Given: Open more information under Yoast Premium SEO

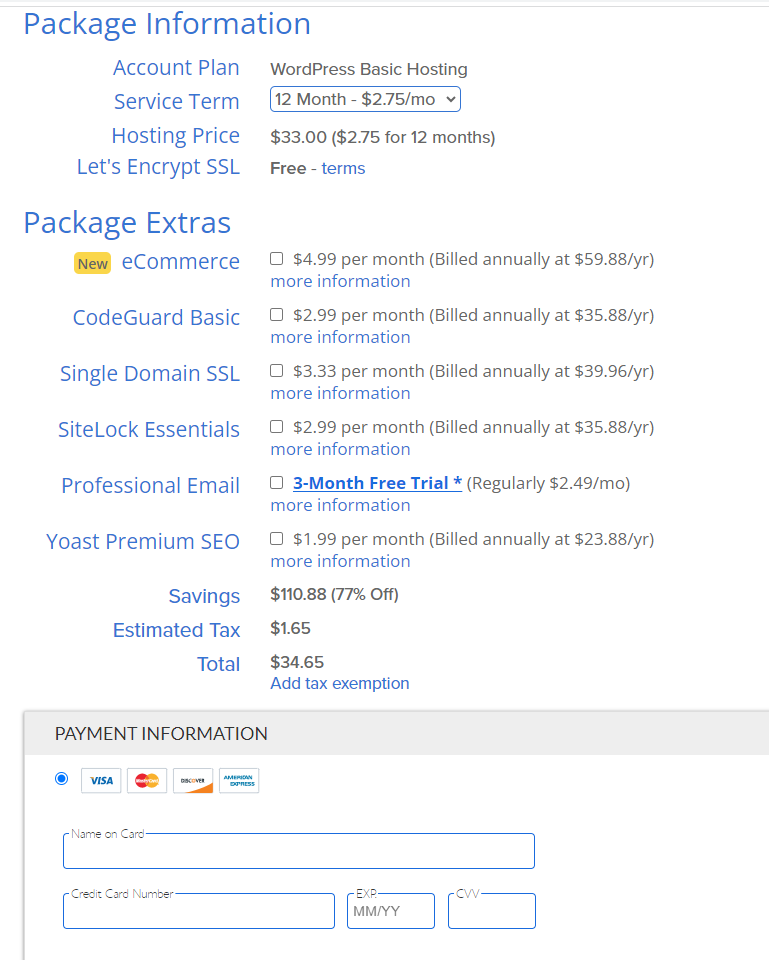Looking at the screenshot, I should (x=340, y=561).
